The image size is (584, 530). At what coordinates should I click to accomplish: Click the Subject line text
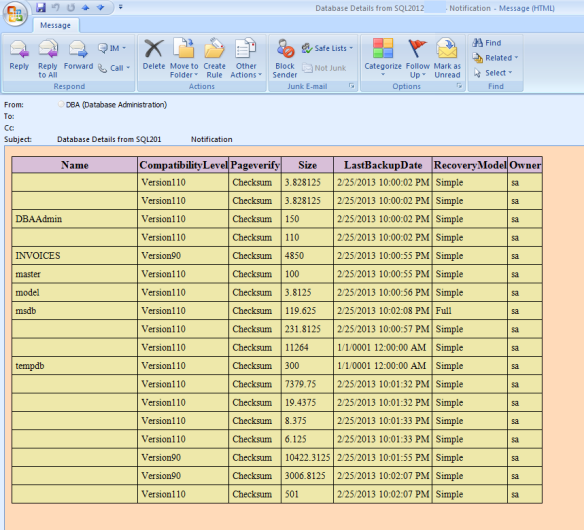click(x=145, y=139)
